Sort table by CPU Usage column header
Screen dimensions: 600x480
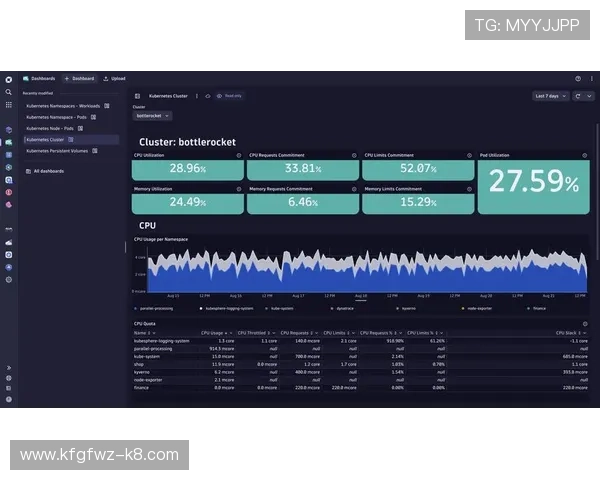point(214,332)
